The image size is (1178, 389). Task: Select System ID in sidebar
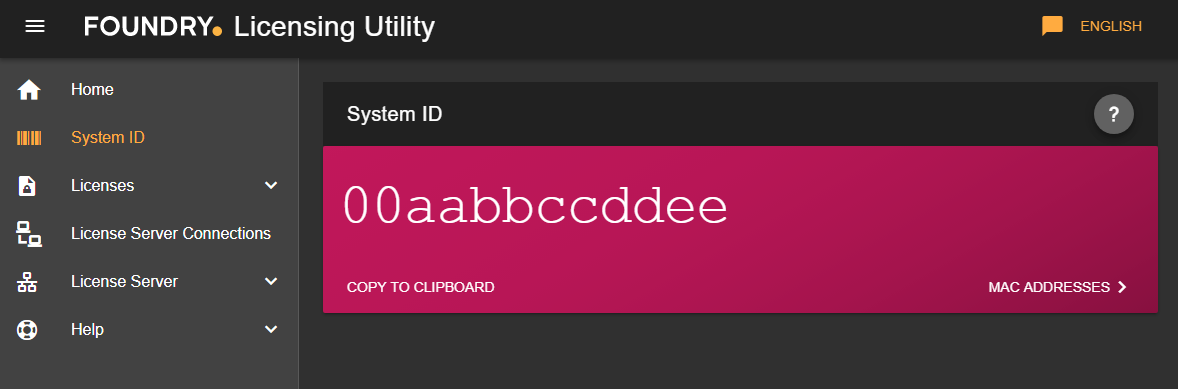coord(107,138)
